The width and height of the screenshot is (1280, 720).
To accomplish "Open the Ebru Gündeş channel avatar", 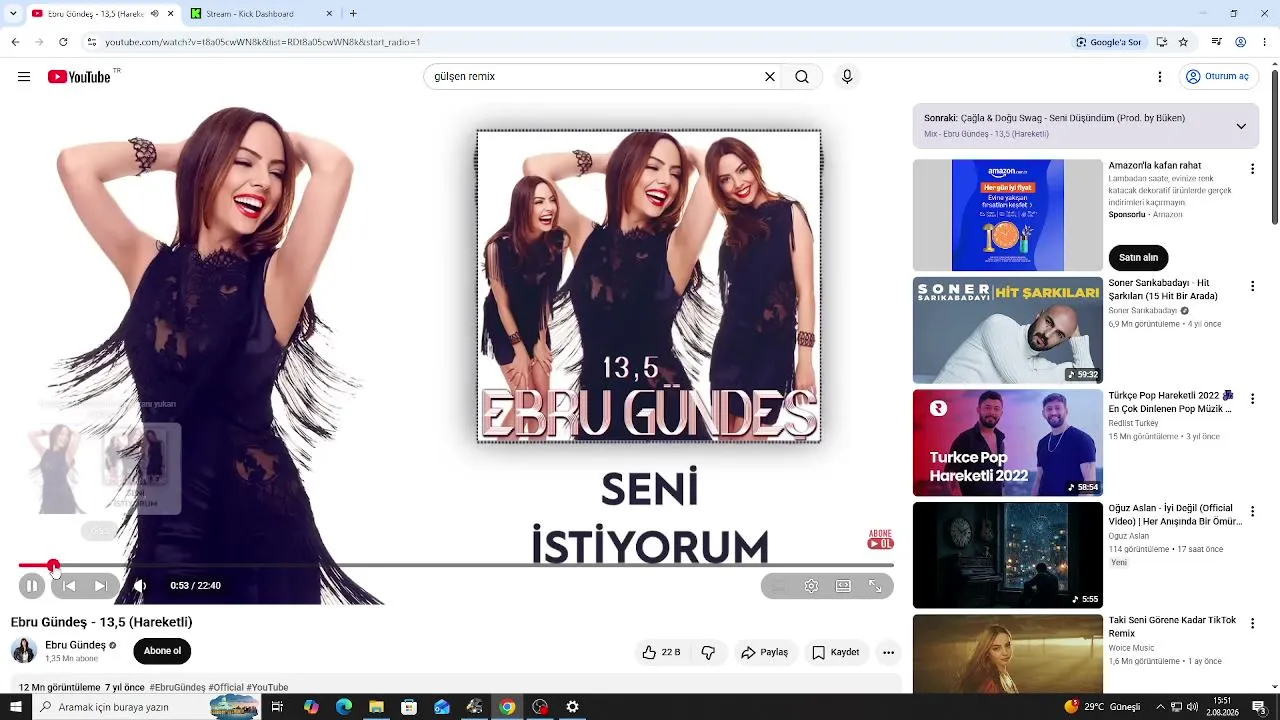I will pyautogui.click(x=24, y=651).
